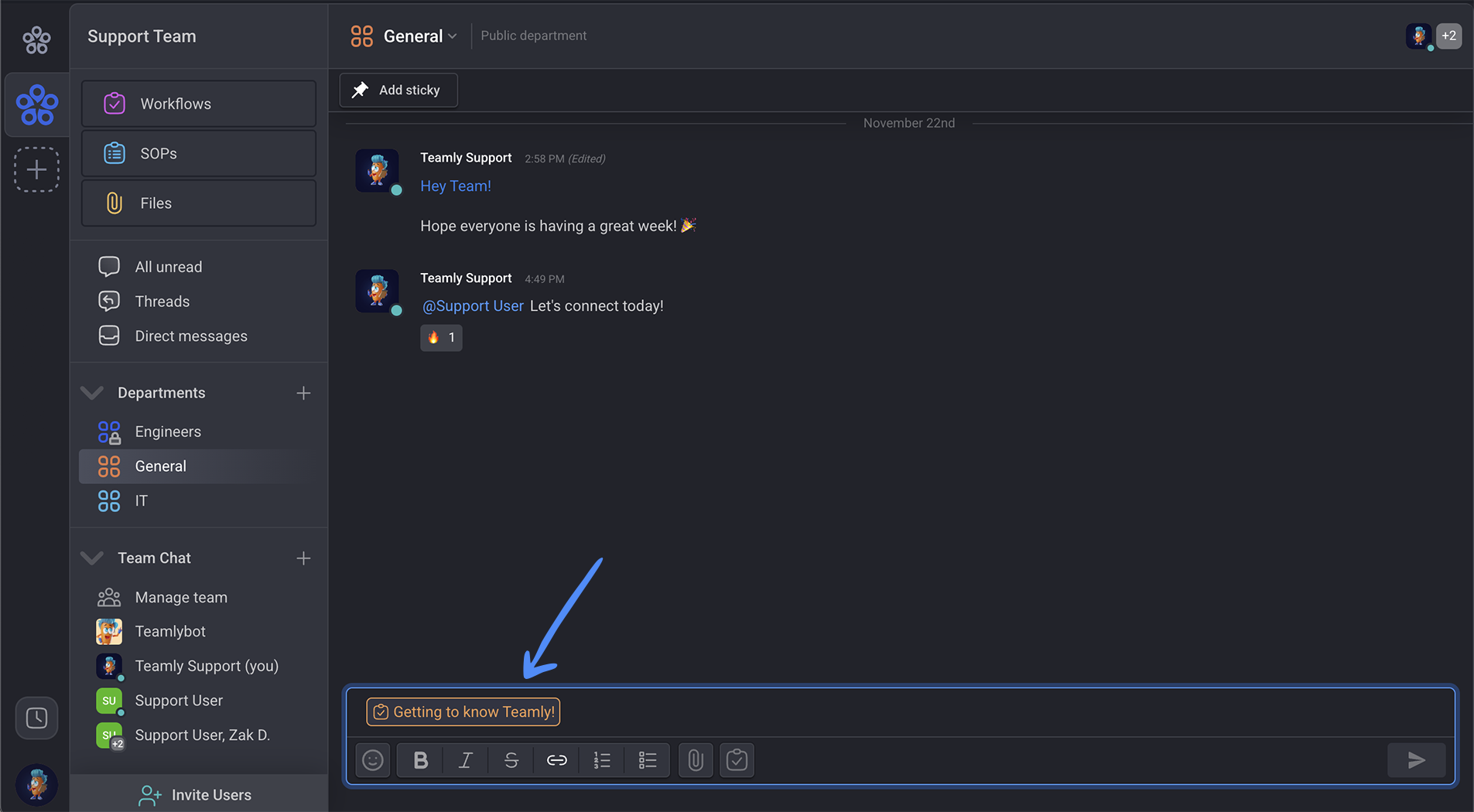Viewport: 1474px width, 812px height.
Task: Toggle the fire emoji reaction
Action: pos(441,338)
